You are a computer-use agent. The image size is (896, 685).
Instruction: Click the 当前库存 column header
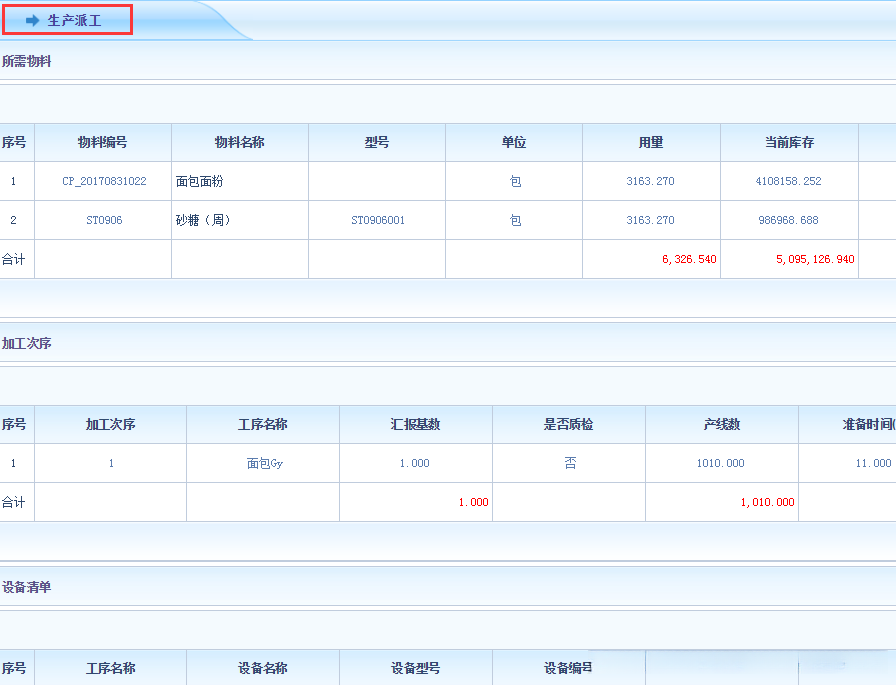pos(790,142)
